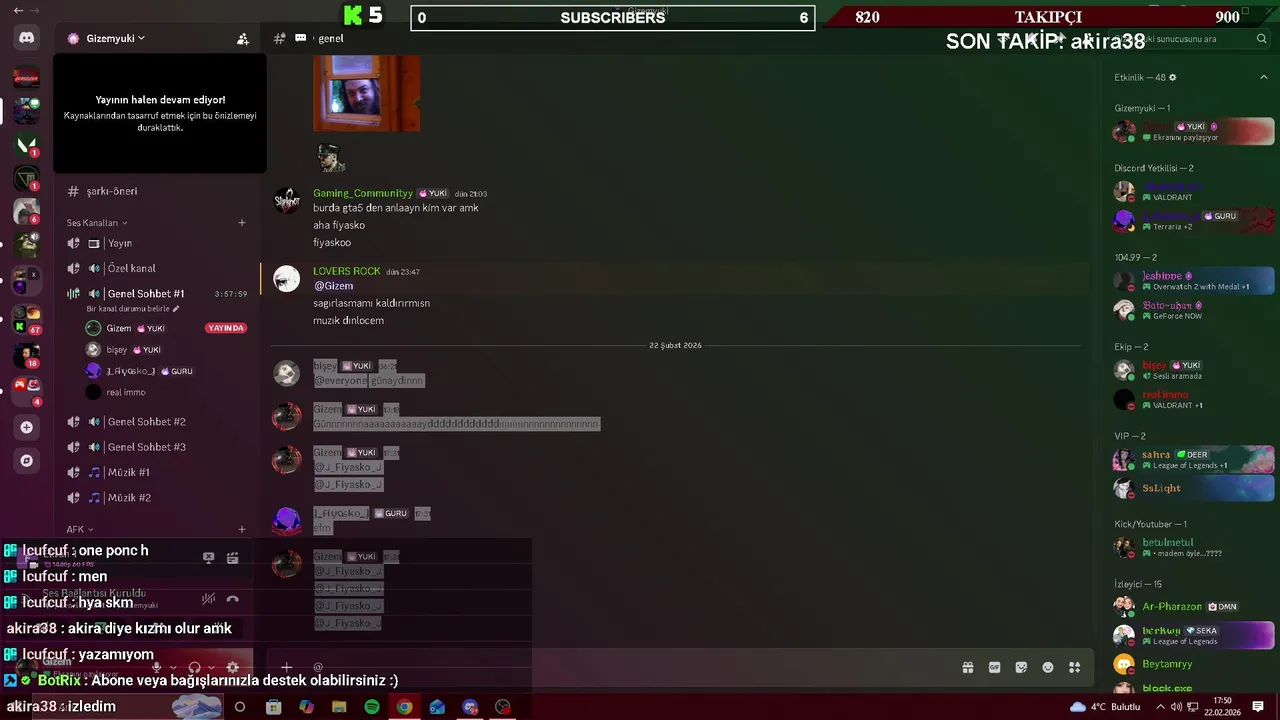Create channel via plus beside Ses Kanalları
The width and height of the screenshot is (1280, 720).
[x=242, y=223]
